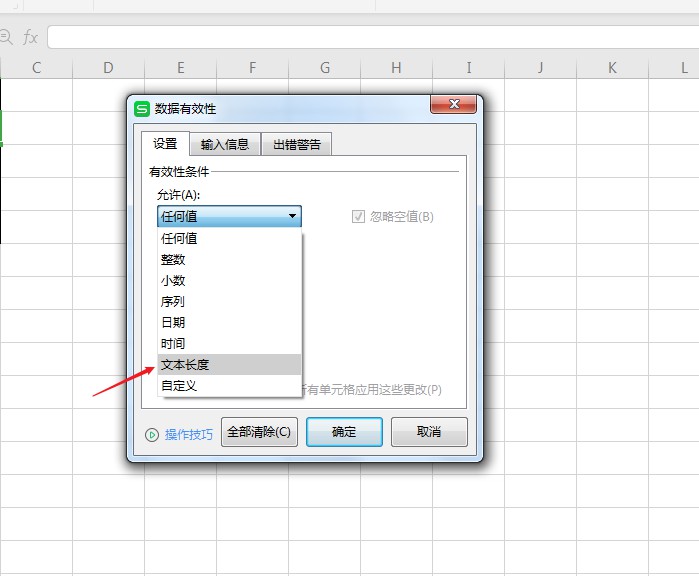The image size is (699, 576).
Task: Choose 任何值 from the dropdown list
Action: (x=230, y=239)
